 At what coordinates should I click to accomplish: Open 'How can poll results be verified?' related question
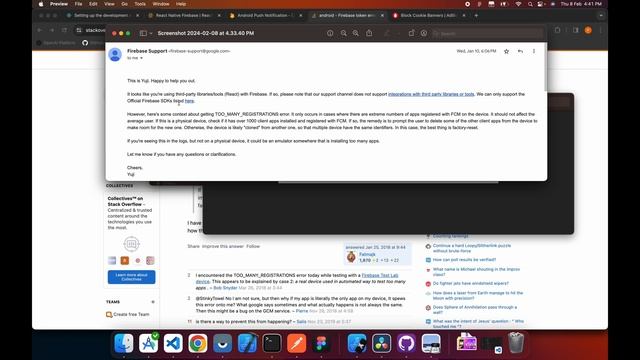tap(464, 260)
